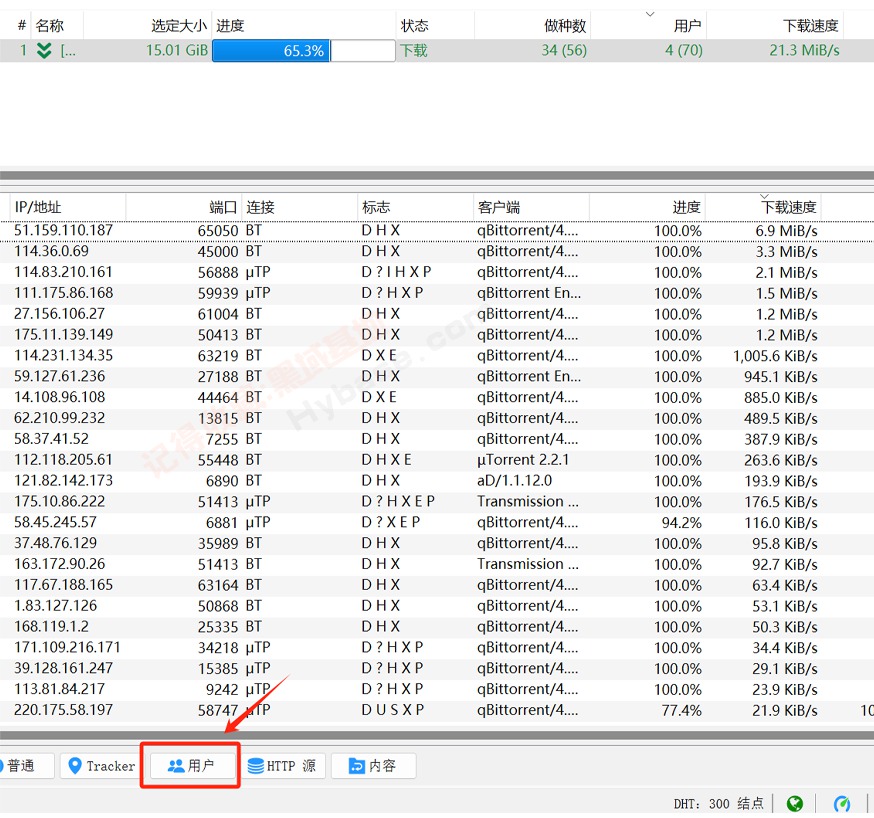Click the green double-chevron download icon
The width and height of the screenshot is (874, 818).
click(x=40, y=50)
